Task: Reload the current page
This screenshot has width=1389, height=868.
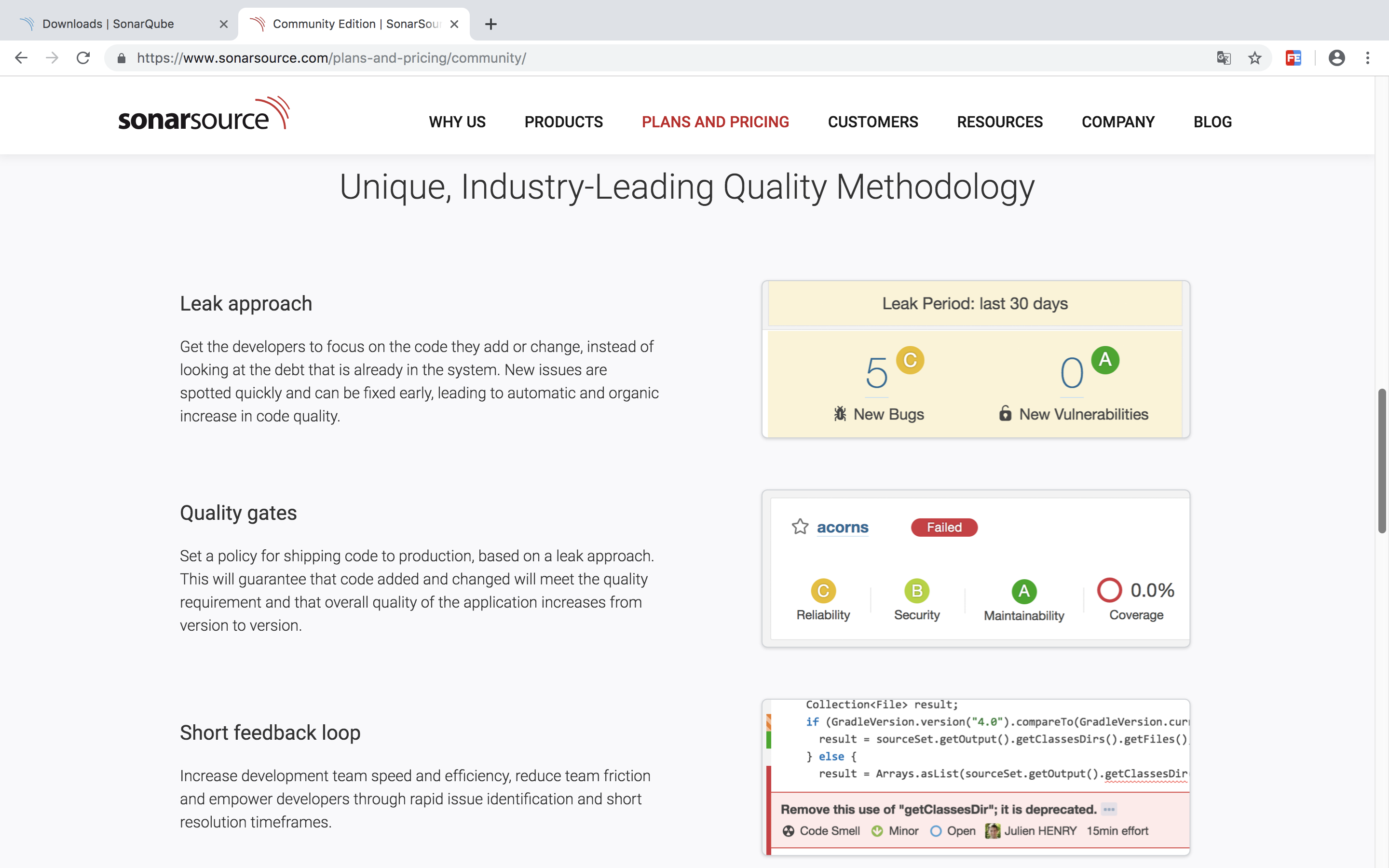Action: (83, 58)
